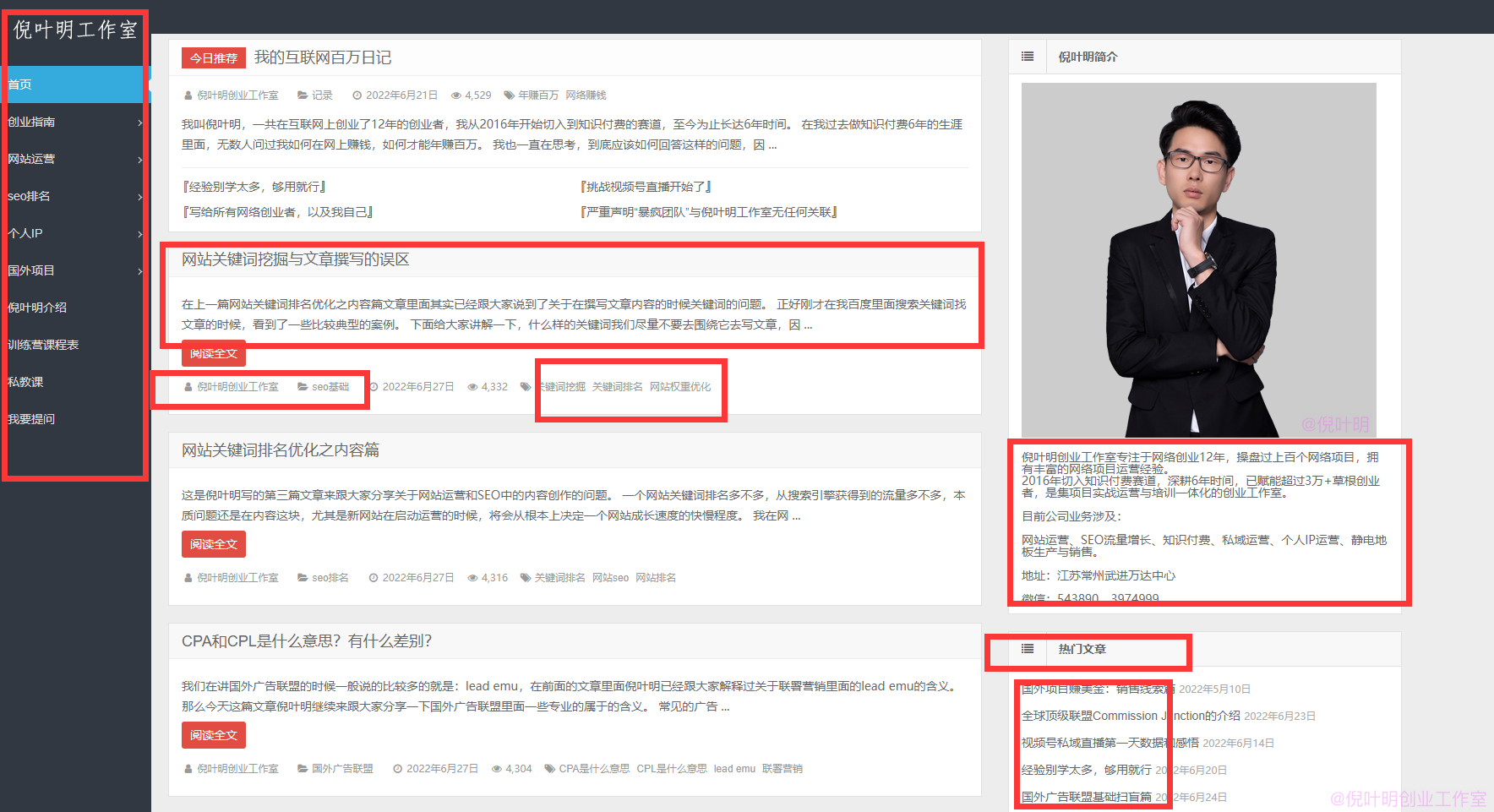Open link 经验别学太多，够用就行 in featured post
This screenshot has height=812, width=1494.
254,187
